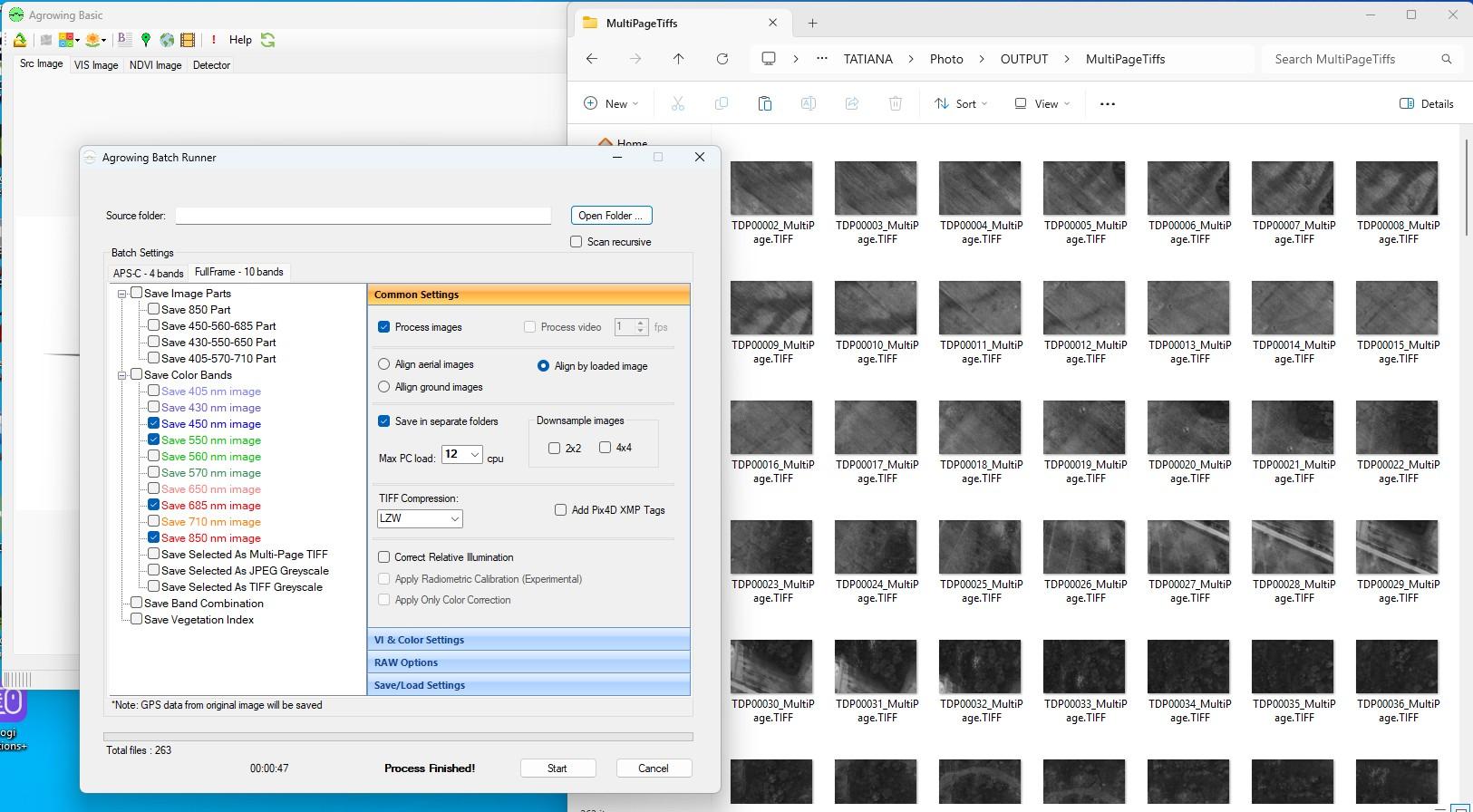Viewport: 1473px width, 812px height.
Task: Check Save Selected As Multi-Page TIFF
Action: pyautogui.click(x=153, y=555)
